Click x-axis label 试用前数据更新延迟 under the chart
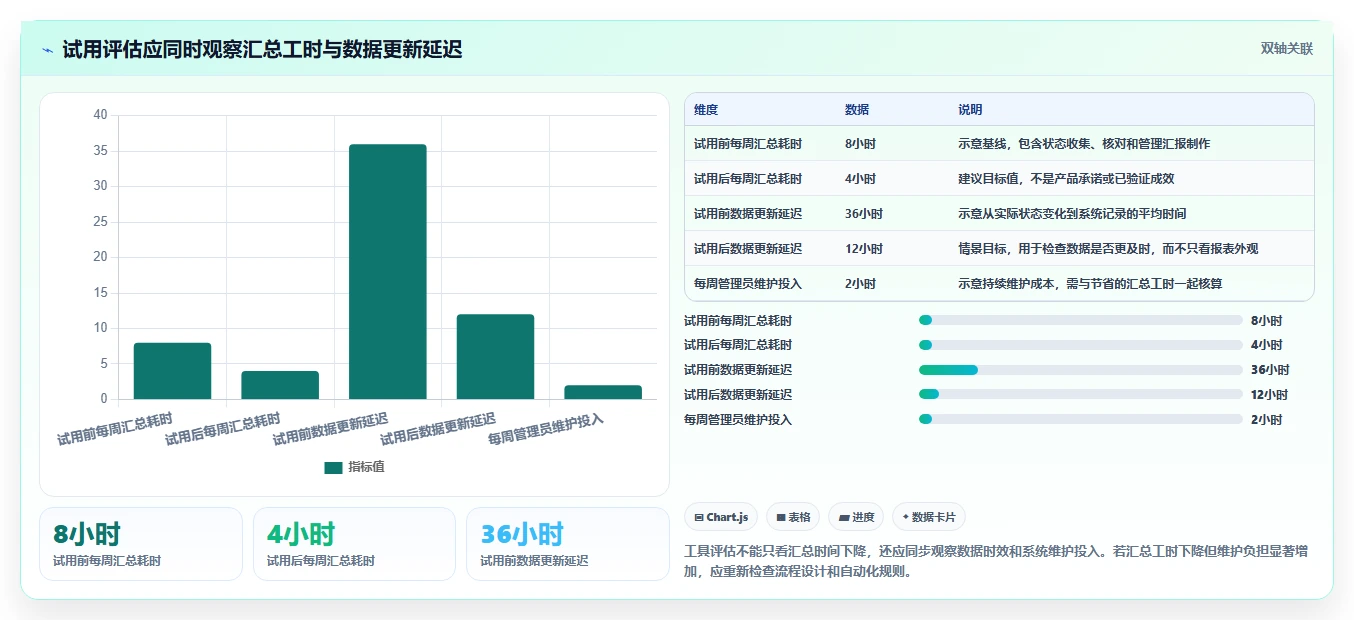 pos(330,429)
